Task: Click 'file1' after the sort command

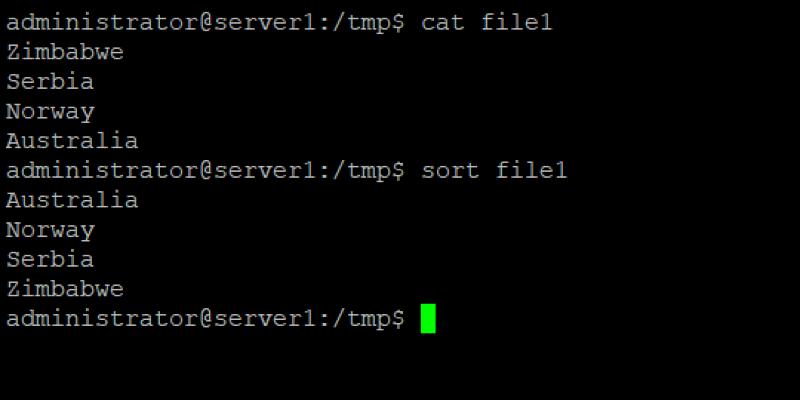Action: [x=531, y=171]
